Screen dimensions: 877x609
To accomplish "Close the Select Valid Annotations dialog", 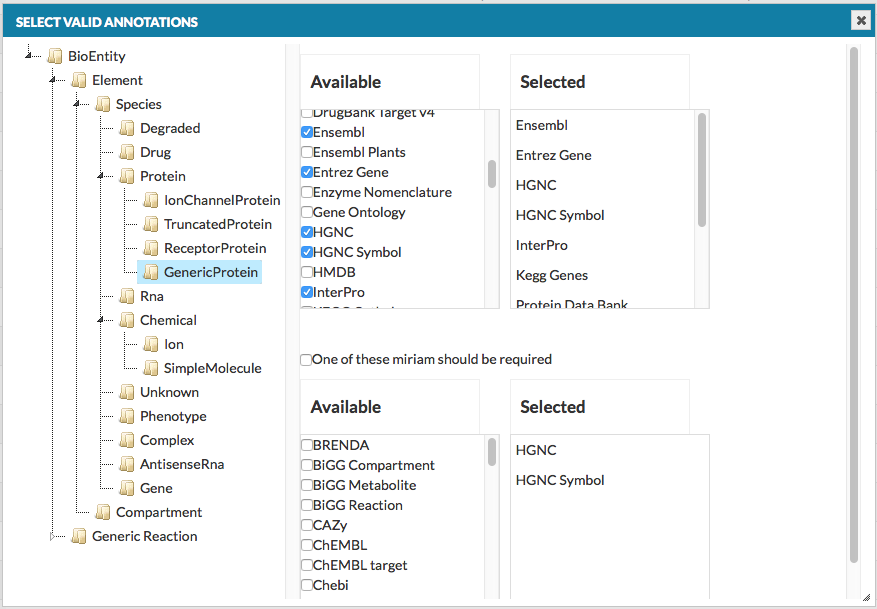I will (860, 20).
